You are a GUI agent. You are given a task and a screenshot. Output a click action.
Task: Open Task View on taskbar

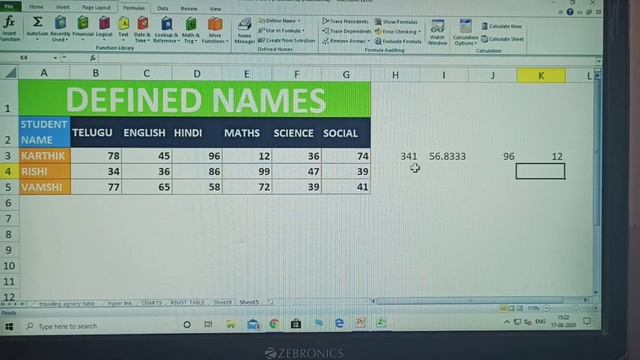click(x=208, y=324)
